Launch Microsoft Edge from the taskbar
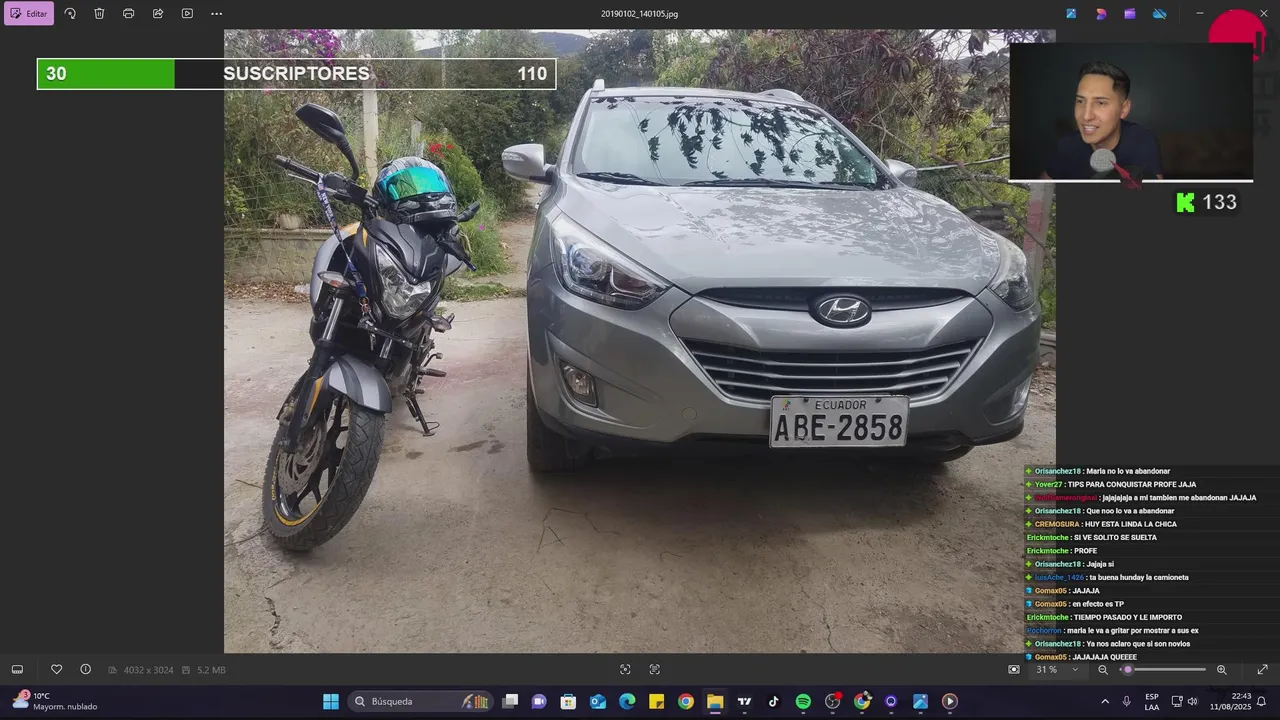This screenshot has width=1280, height=720. coord(627,702)
